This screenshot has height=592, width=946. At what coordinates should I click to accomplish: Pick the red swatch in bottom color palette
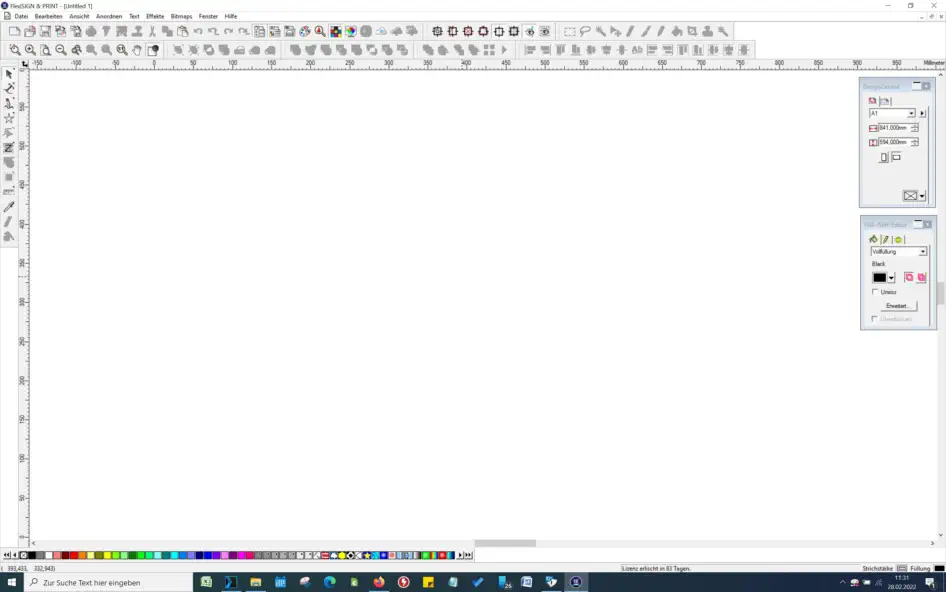[x=74, y=555]
